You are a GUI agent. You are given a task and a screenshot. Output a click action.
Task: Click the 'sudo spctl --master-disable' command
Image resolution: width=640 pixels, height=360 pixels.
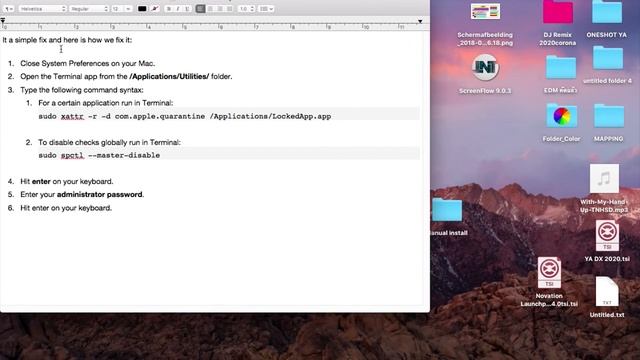coord(99,155)
